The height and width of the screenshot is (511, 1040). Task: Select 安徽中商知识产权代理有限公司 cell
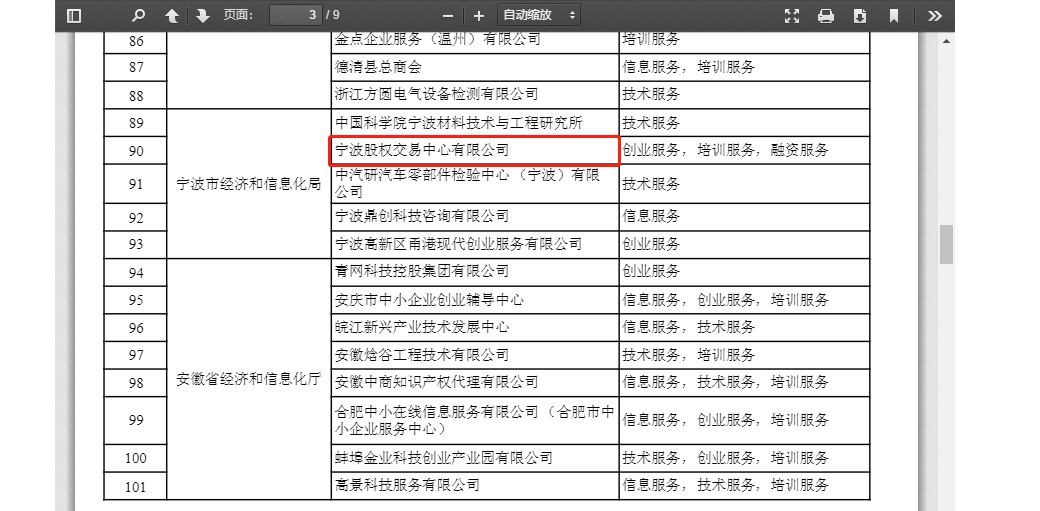click(475, 383)
